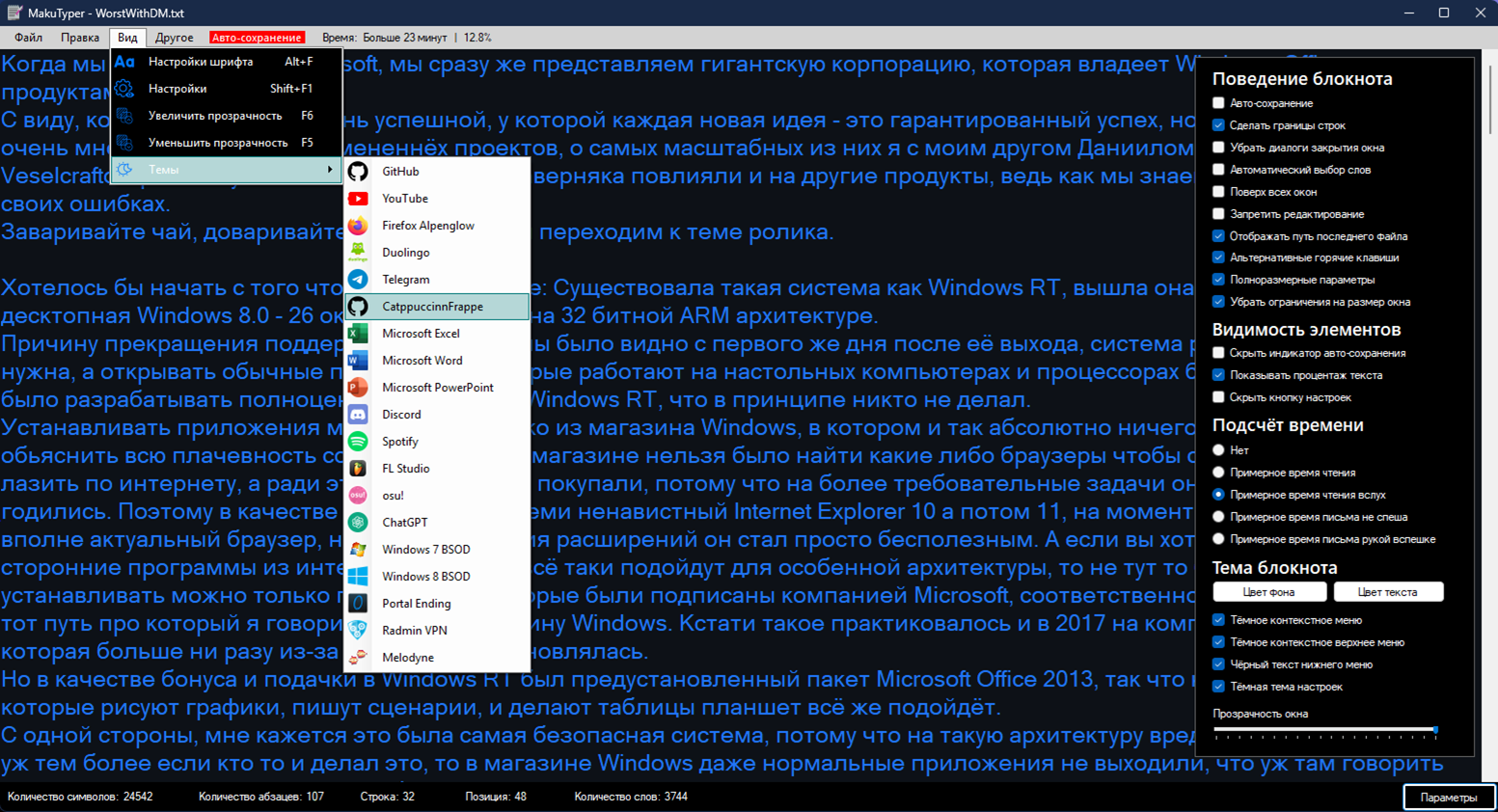Click the Цвет фона button
This screenshot has height=812, width=1498.
(1269, 592)
